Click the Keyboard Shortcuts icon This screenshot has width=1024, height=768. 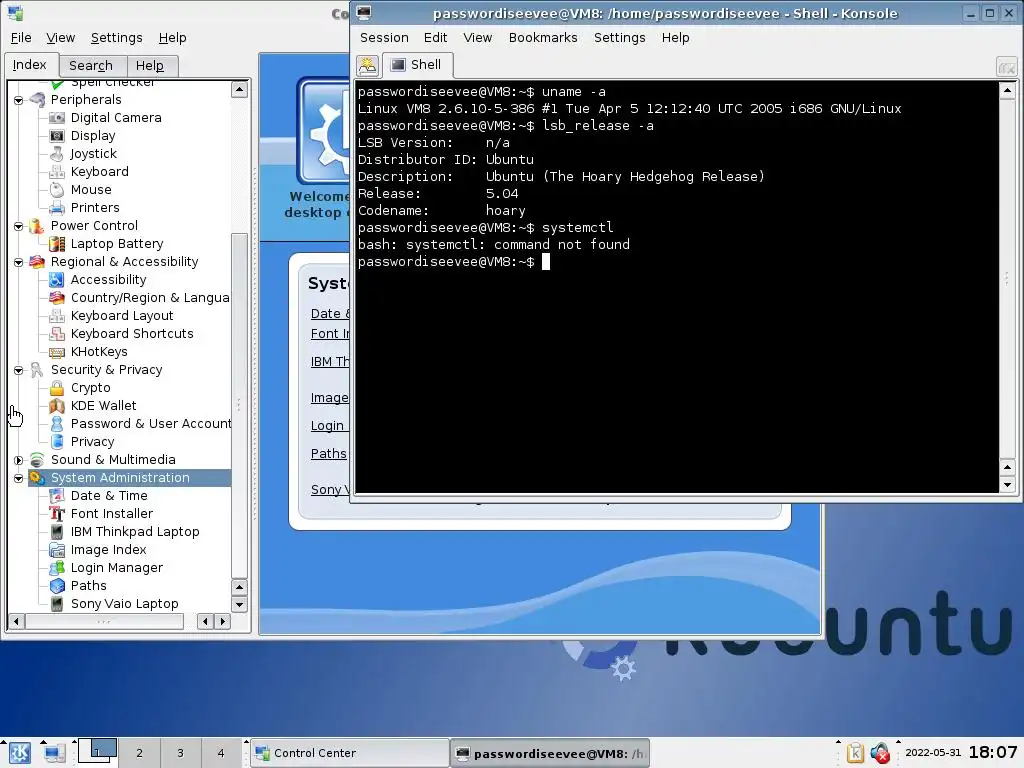(x=57, y=334)
